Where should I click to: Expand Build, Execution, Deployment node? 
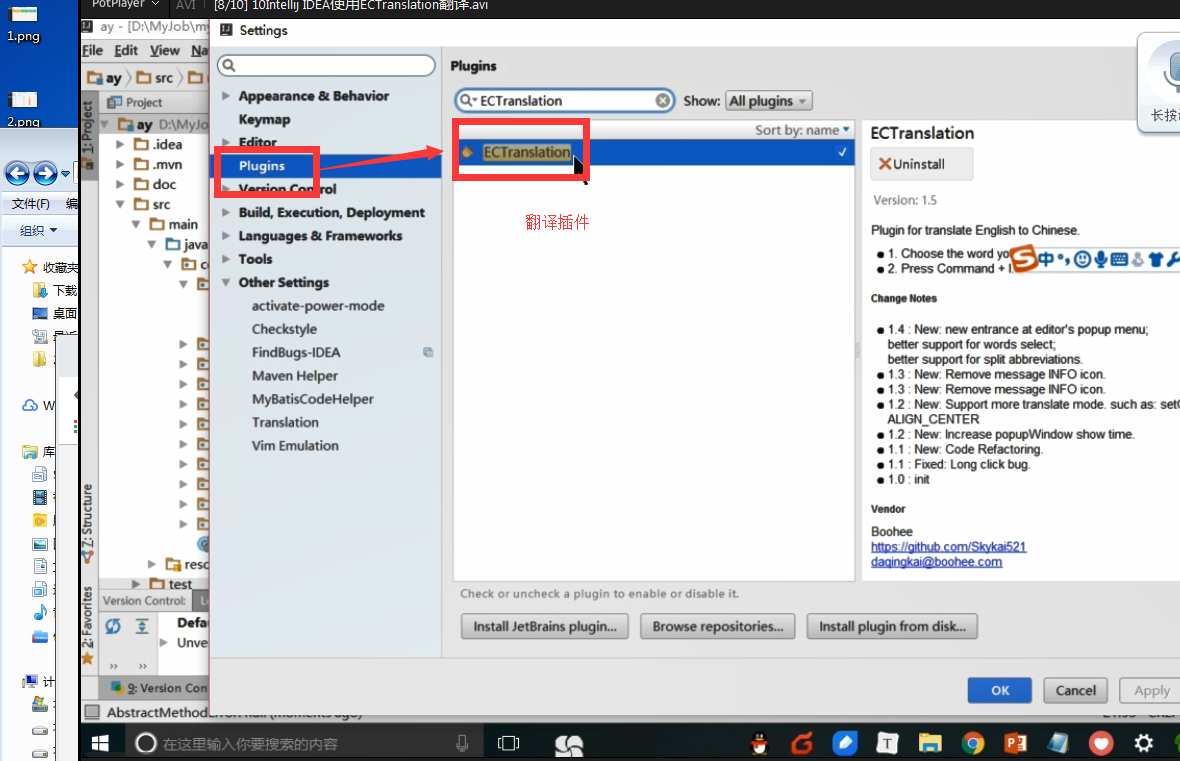(x=226, y=212)
